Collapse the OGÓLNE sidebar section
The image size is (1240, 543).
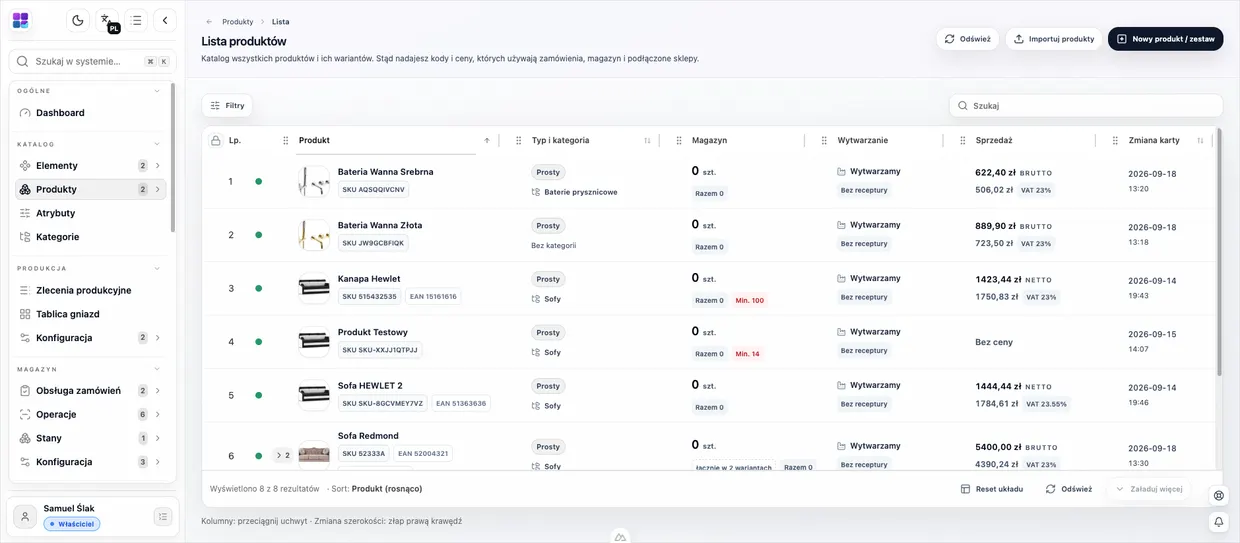pyautogui.click(x=157, y=91)
